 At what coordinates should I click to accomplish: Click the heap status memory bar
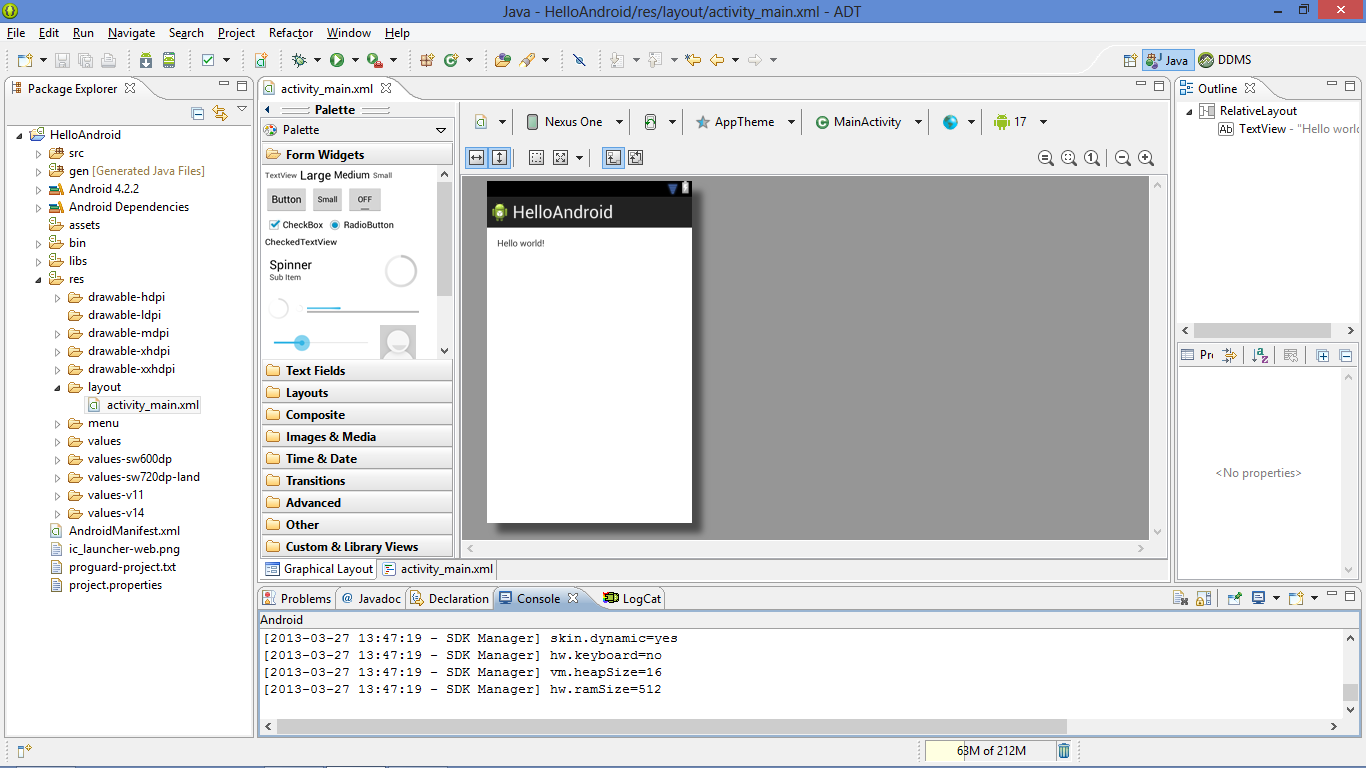pyautogui.click(x=989, y=750)
